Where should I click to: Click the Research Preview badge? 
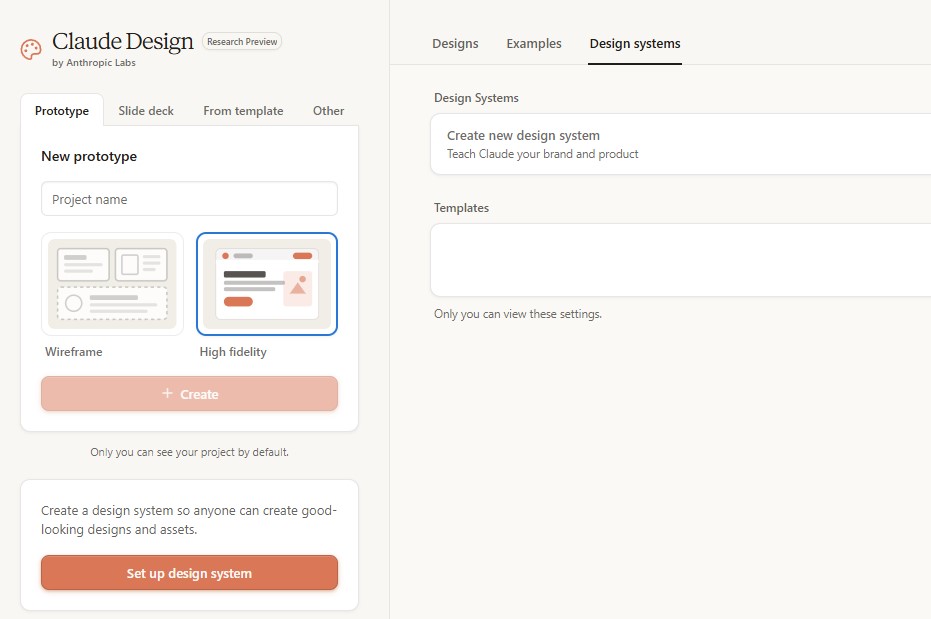tap(242, 42)
